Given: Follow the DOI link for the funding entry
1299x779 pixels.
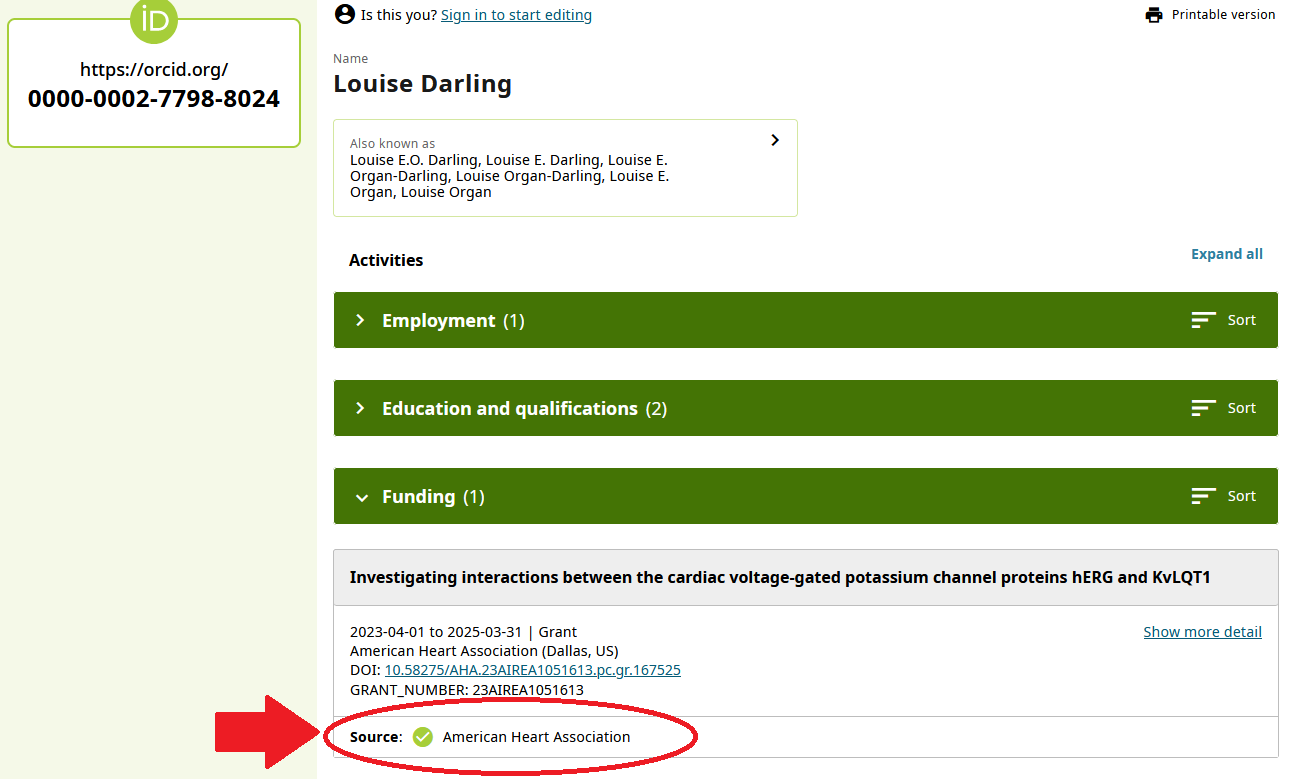Looking at the screenshot, I should point(533,670).
